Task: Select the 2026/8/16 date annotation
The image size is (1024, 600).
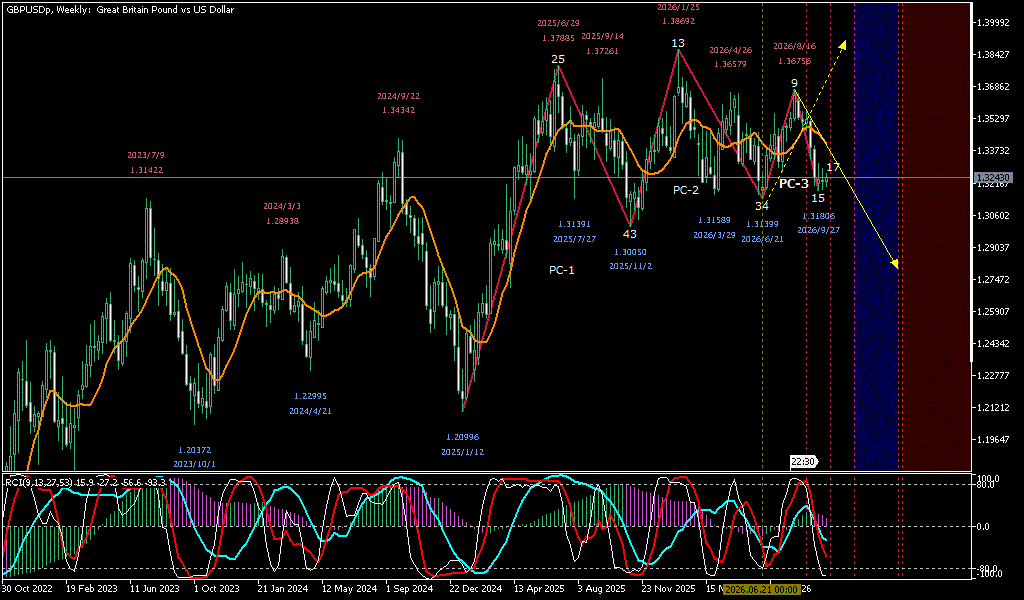Action: point(795,46)
